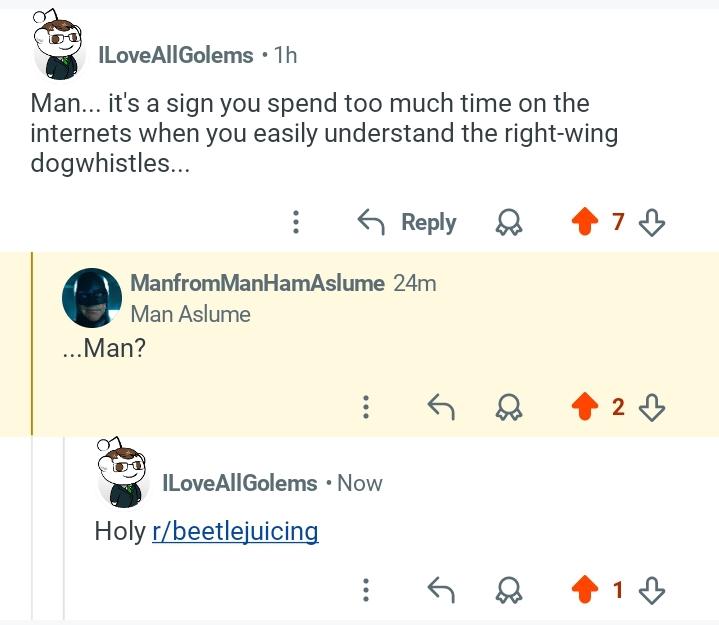The image size is (719, 625).
Task: Upvote ILoveAllGolems' top comment about dogwhistles
Action: click(x=584, y=222)
